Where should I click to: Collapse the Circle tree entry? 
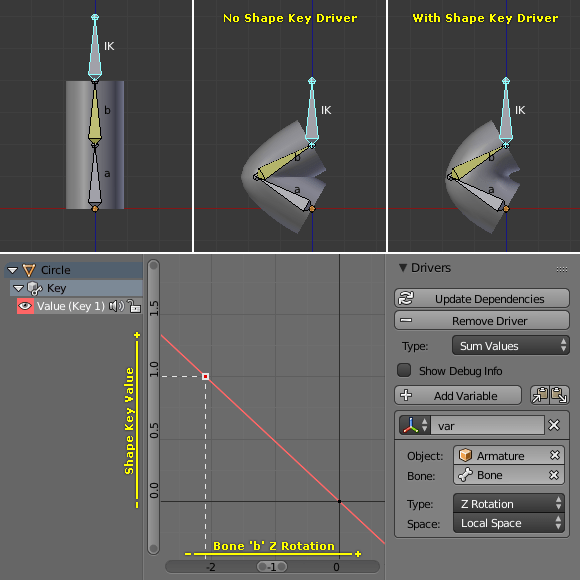(13, 270)
